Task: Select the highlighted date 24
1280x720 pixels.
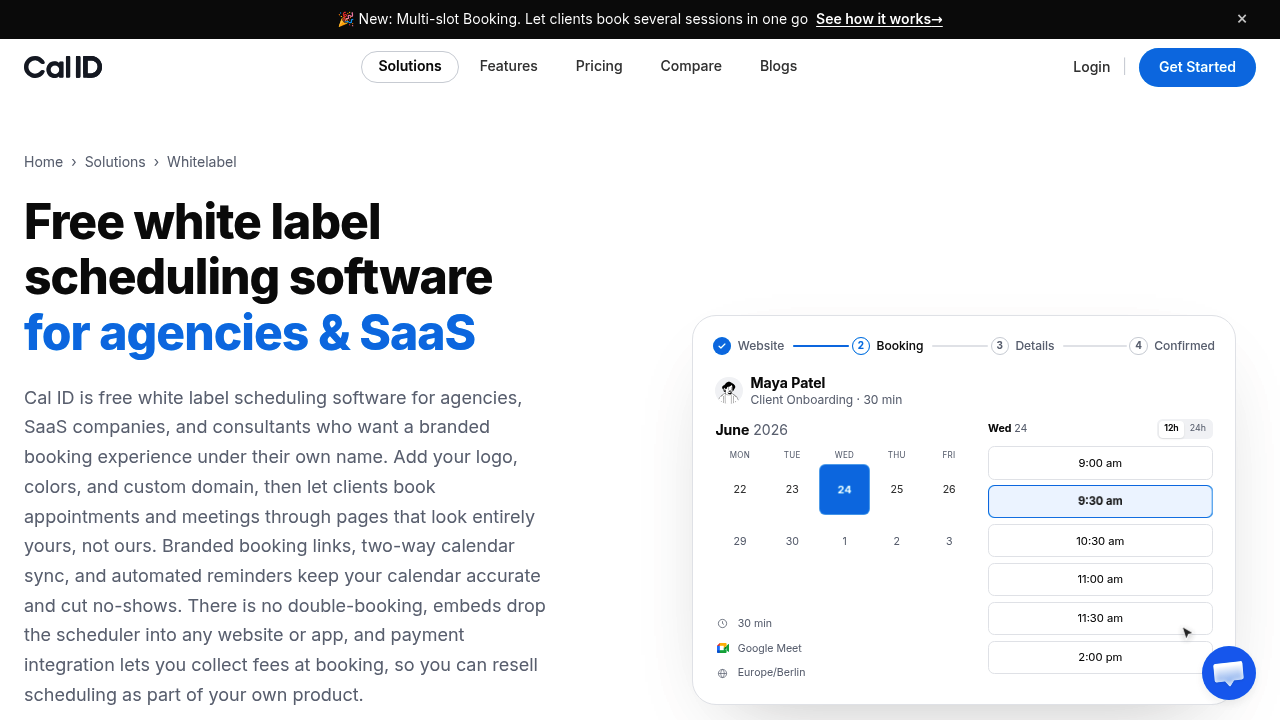Action: point(844,490)
